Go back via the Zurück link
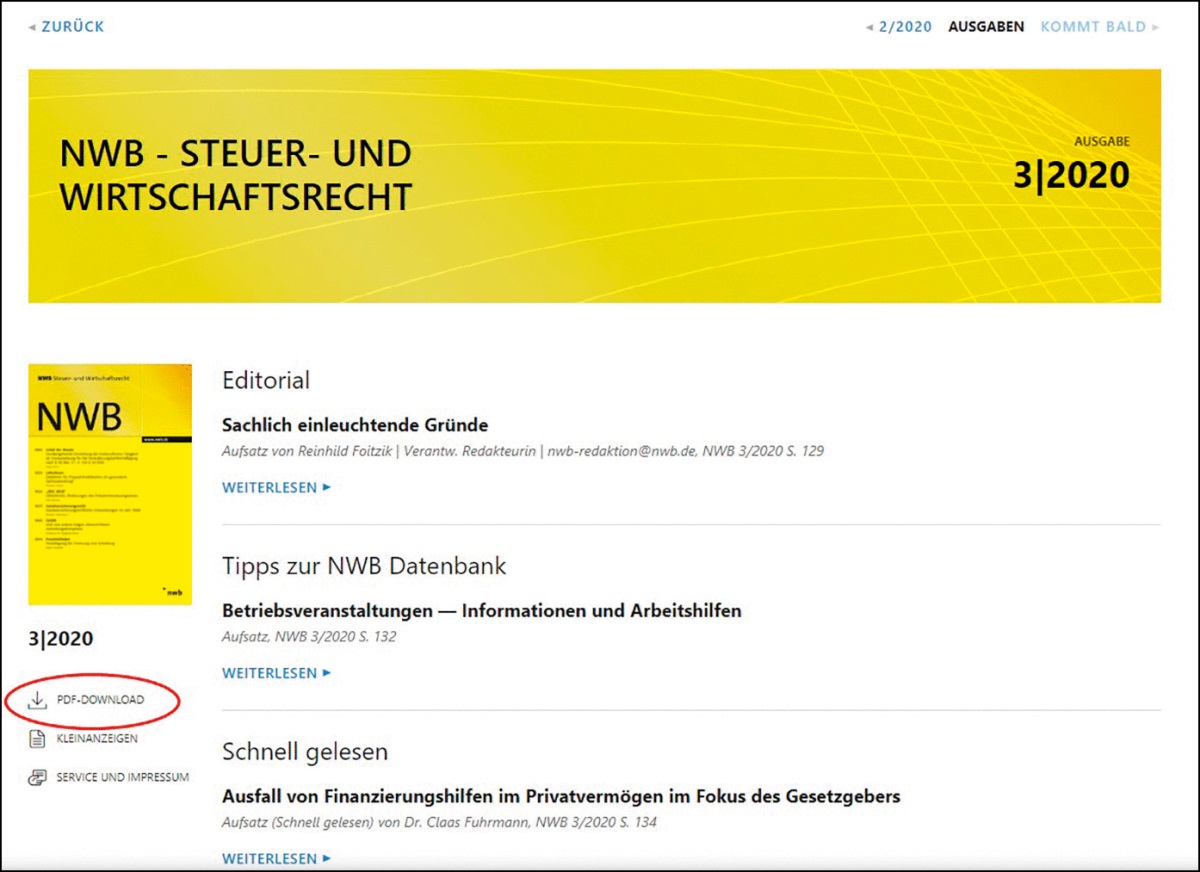This screenshot has width=1200, height=872. click(72, 27)
